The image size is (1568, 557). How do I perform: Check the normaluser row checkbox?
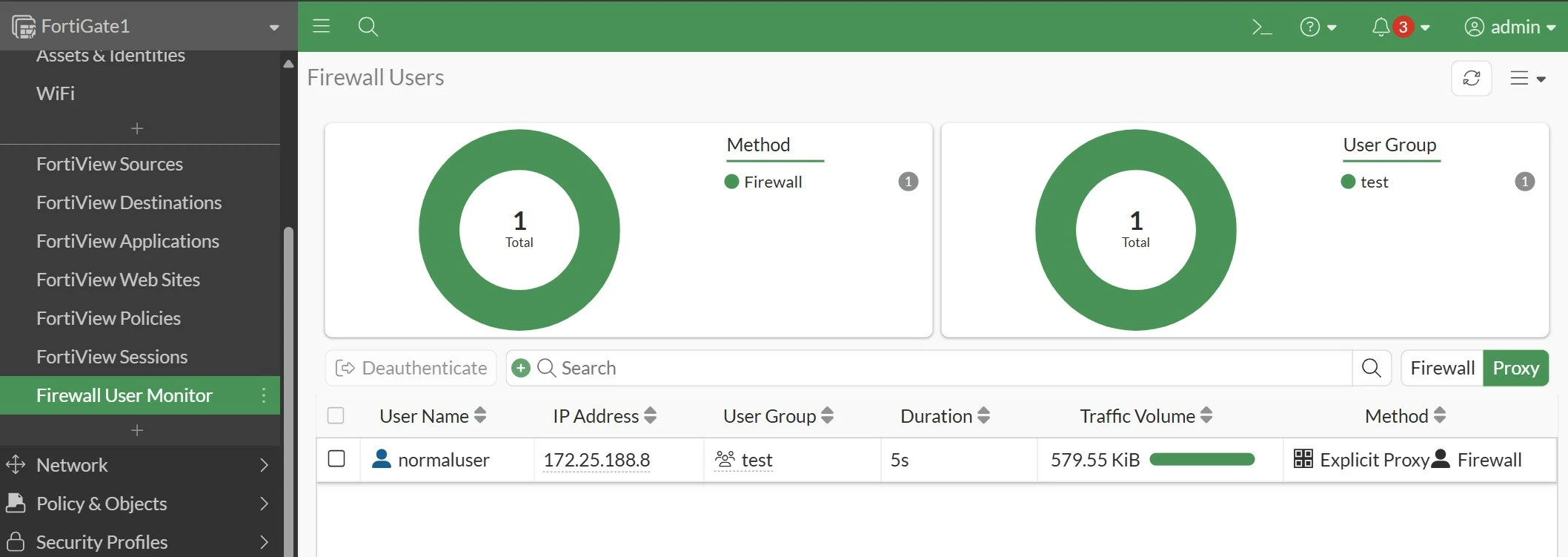click(336, 459)
